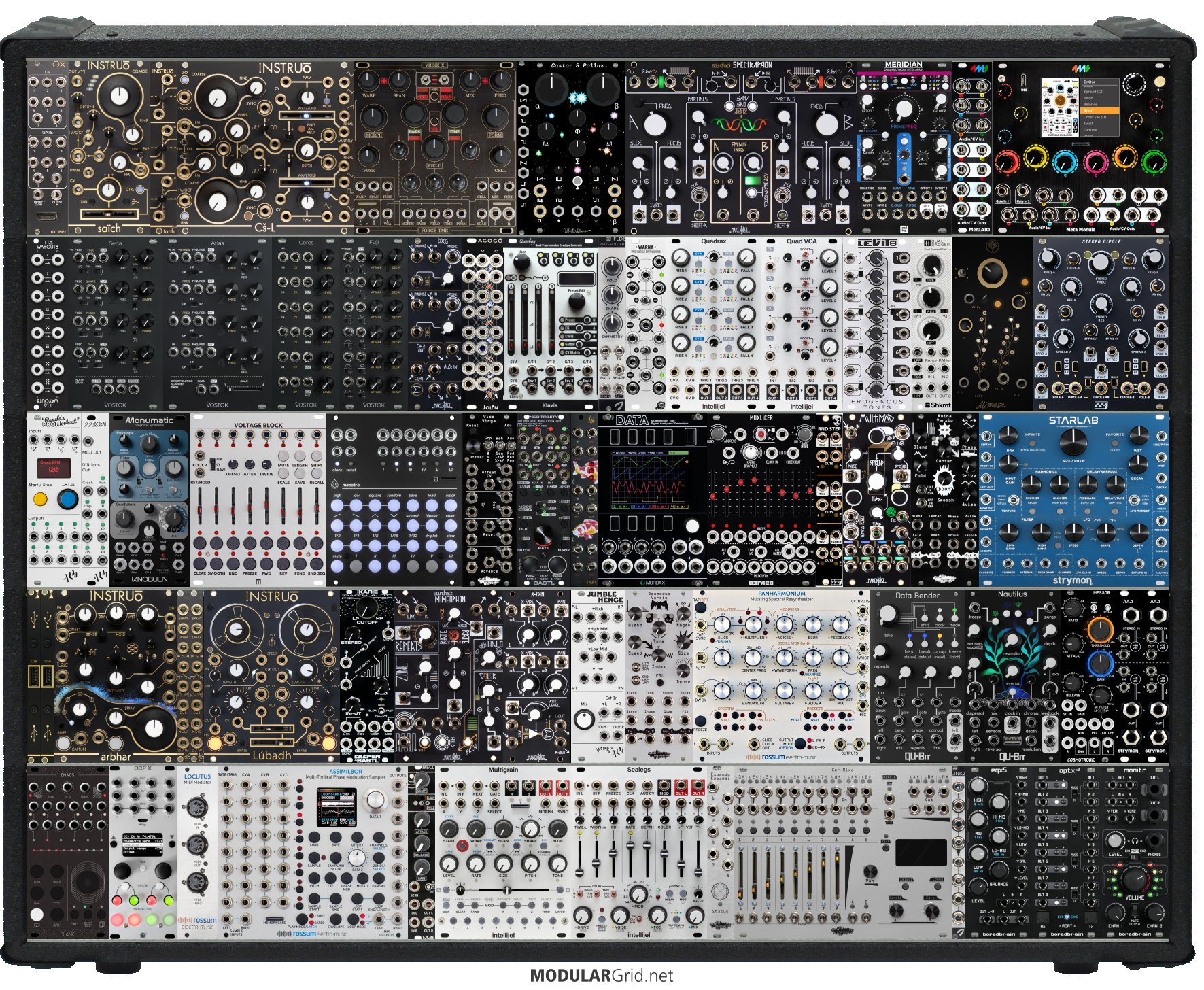Click the STARLAB title text
The width and height of the screenshot is (1204, 990).
1073,420
